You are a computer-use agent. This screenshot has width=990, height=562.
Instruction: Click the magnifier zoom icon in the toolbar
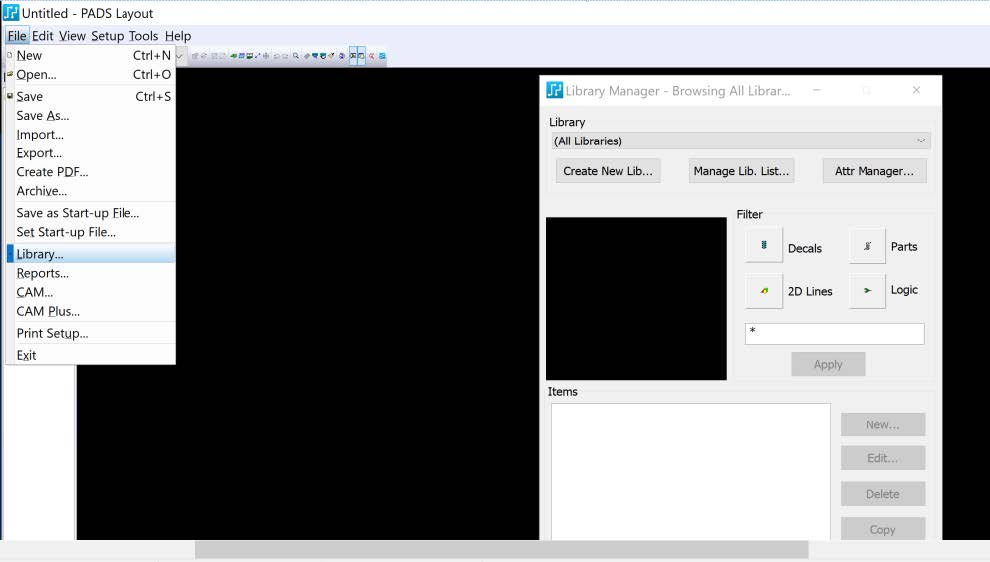pos(295,56)
